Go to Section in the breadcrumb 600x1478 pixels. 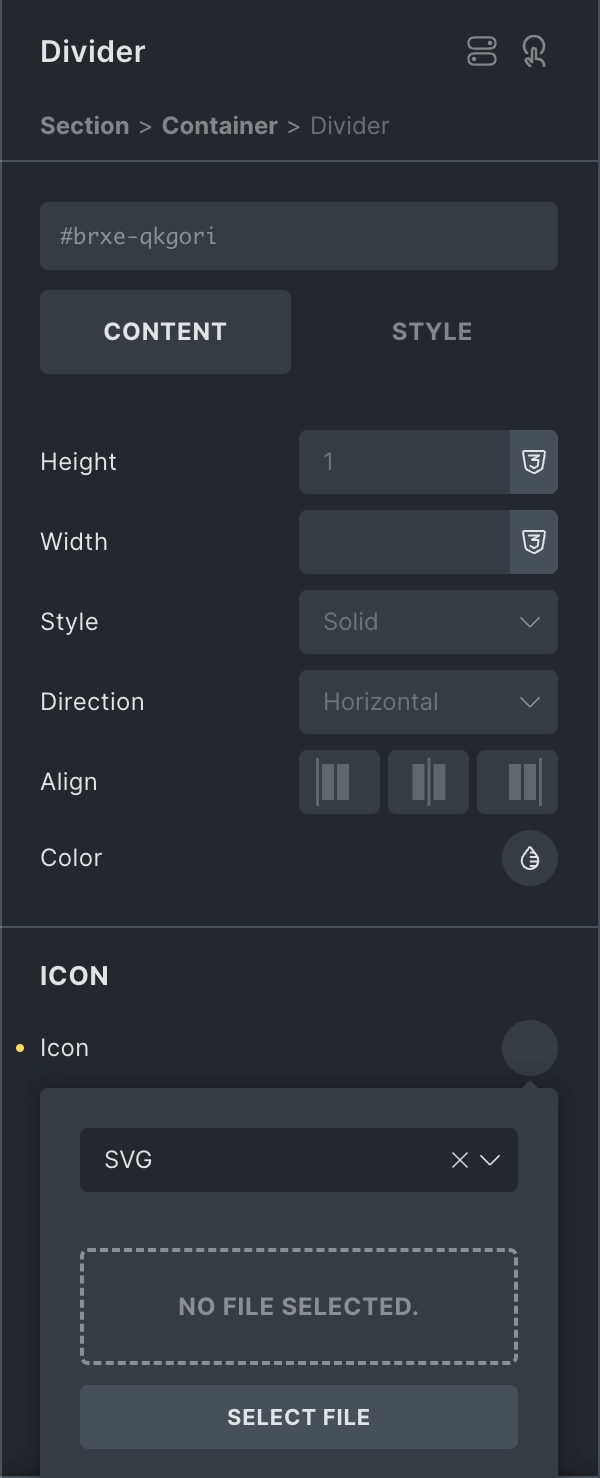pos(85,126)
